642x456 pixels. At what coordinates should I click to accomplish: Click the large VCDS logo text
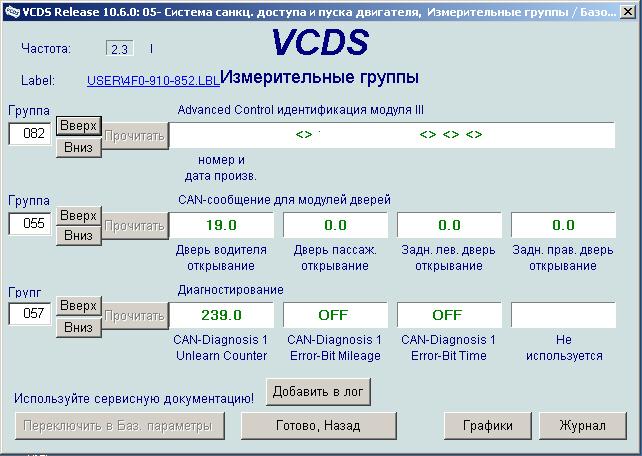320,42
